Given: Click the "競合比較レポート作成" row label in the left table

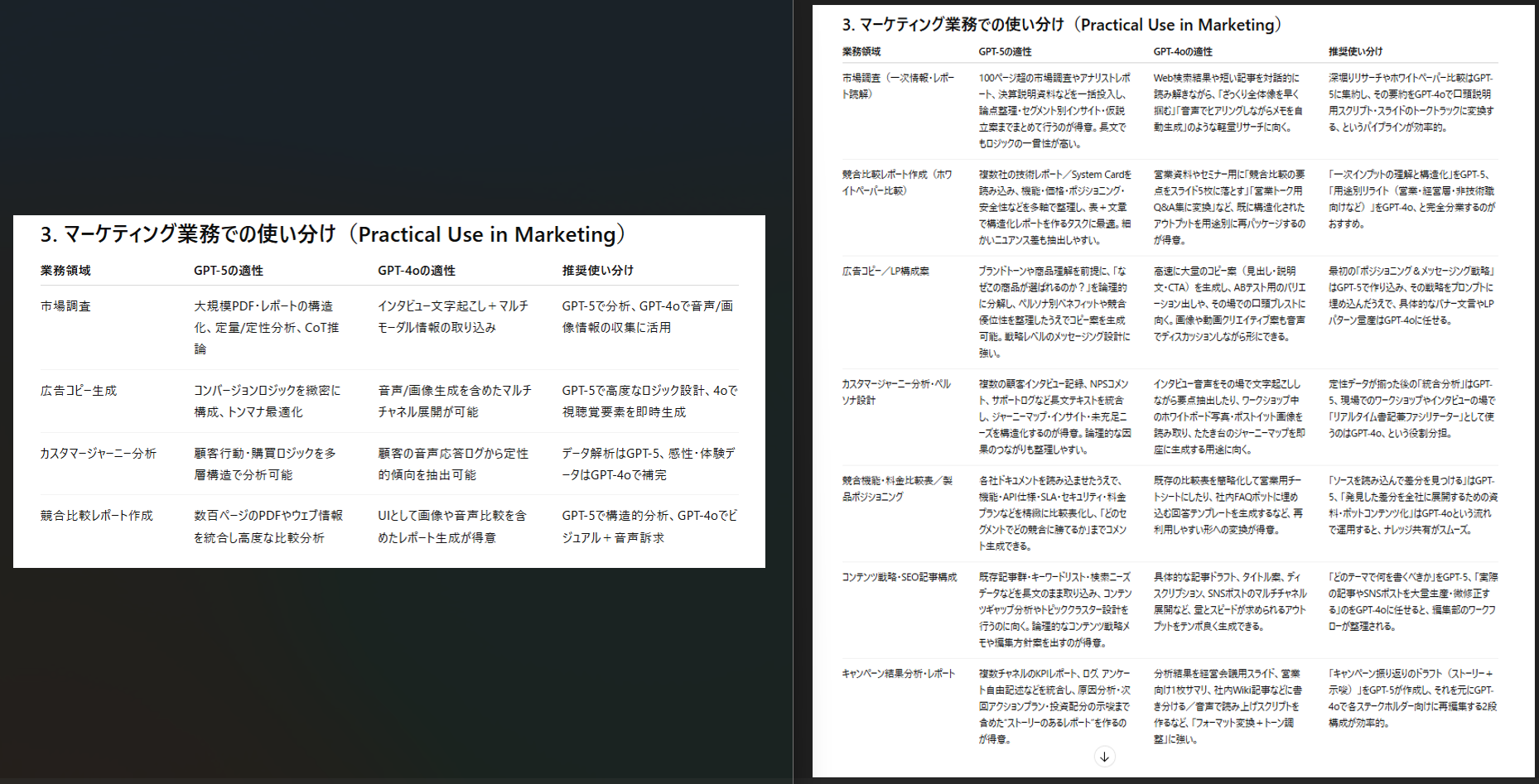Looking at the screenshot, I should click(x=97, y=516).
